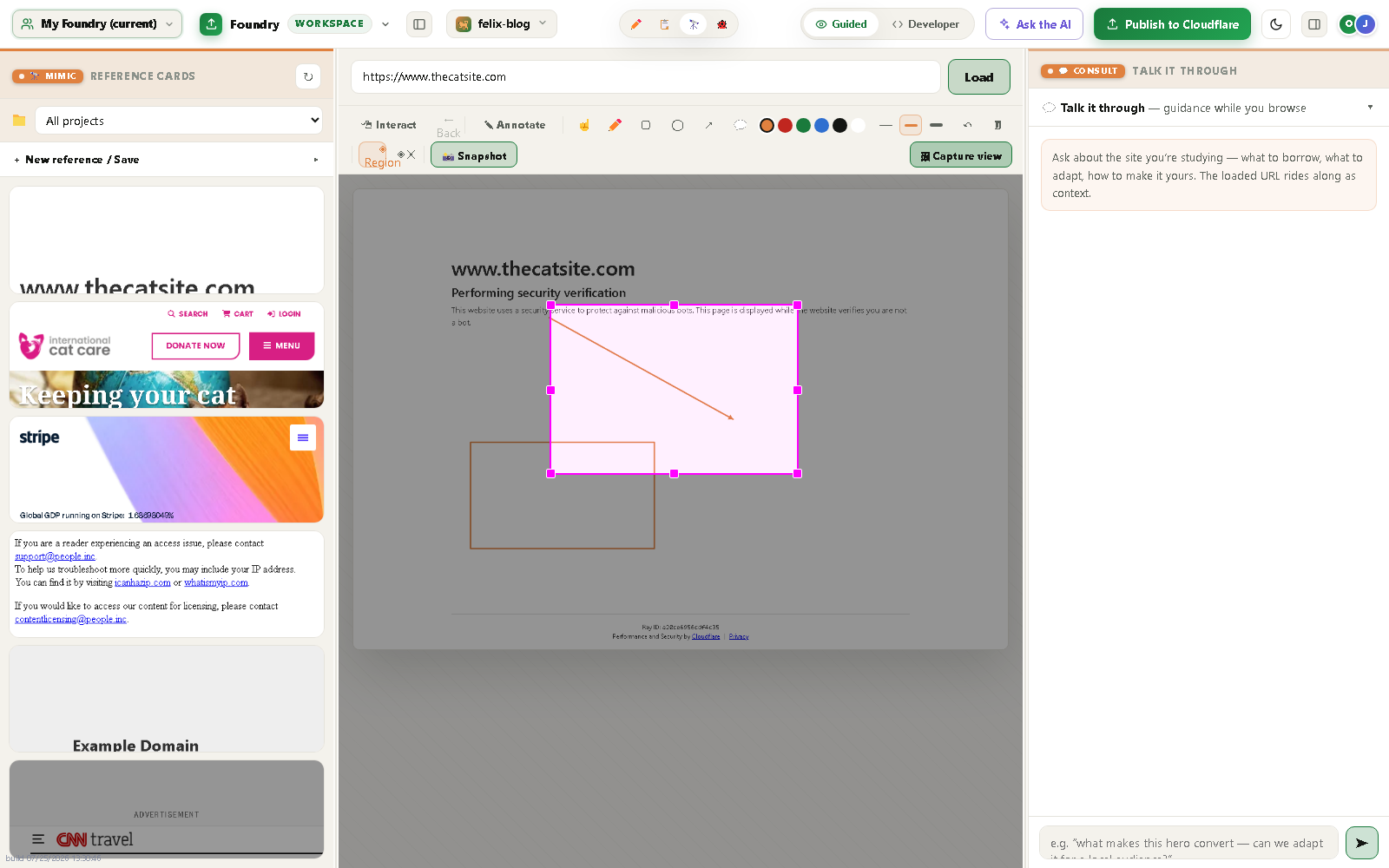Pick the blue annotation color swatch
Image resolution: width=1389 pixels, height=868 pixels.
click(821, 126)
